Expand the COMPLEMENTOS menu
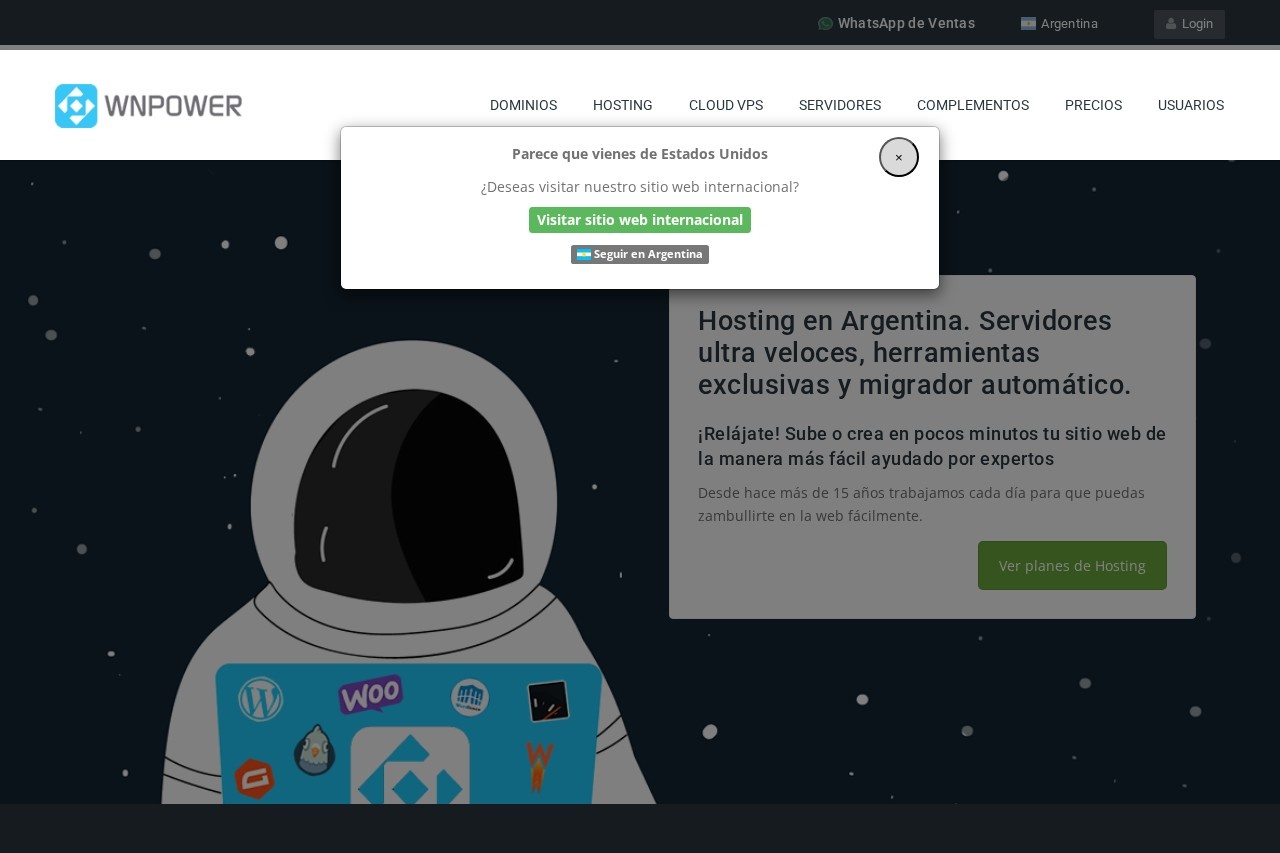This screenshot has height=853, width=1280. pos(972,105)
